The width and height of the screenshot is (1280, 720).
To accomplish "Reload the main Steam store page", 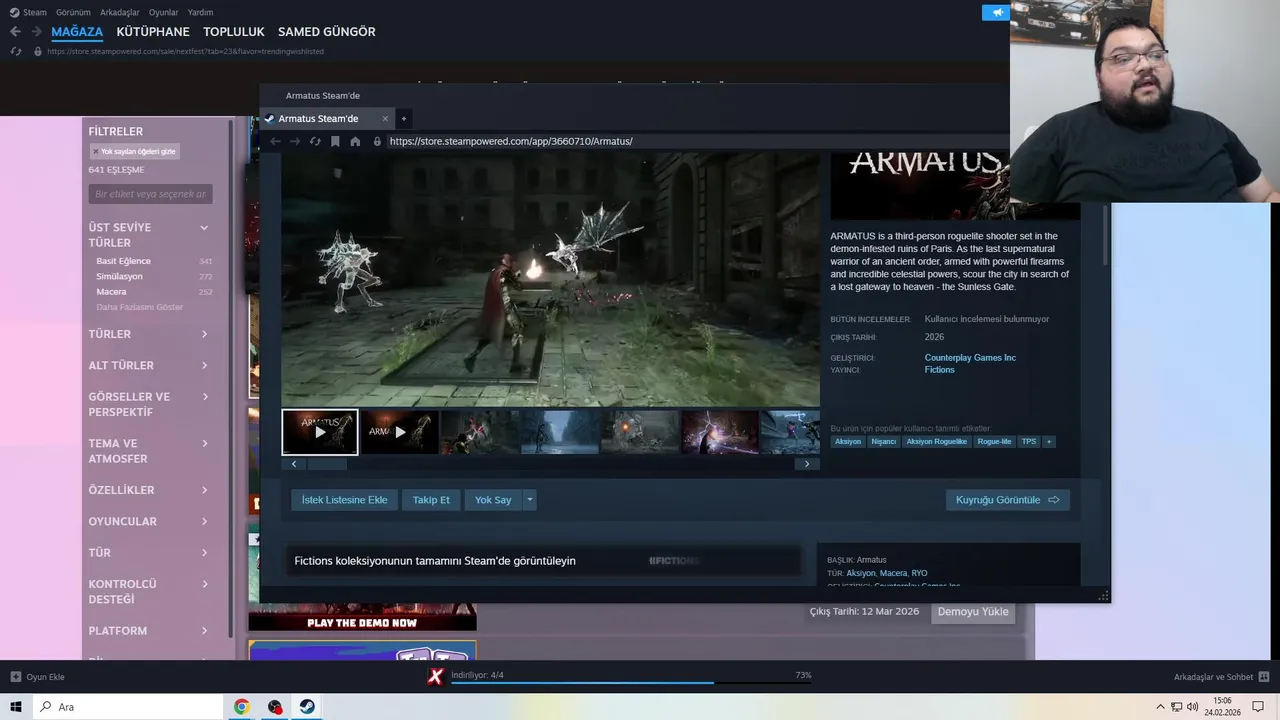I will 15,51.
